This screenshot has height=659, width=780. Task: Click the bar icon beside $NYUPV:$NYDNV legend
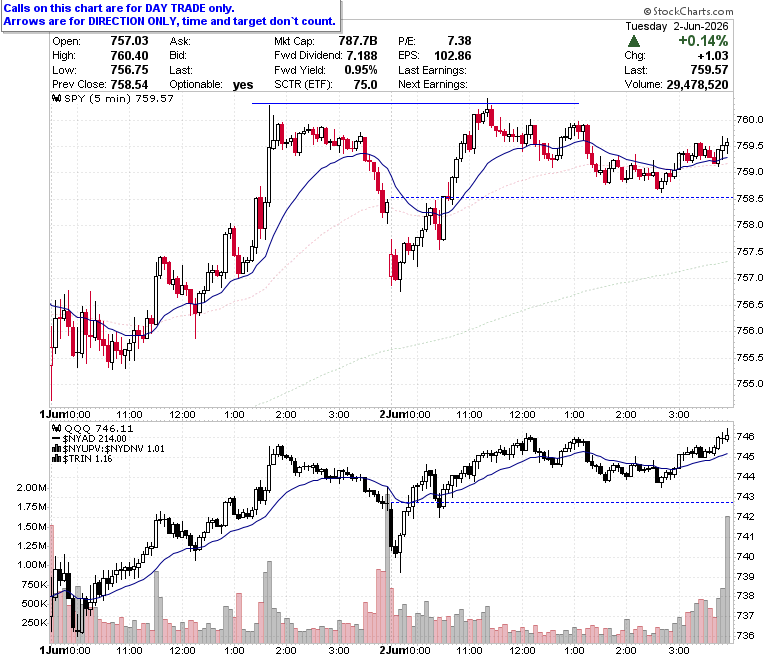(x=56, y=449)
